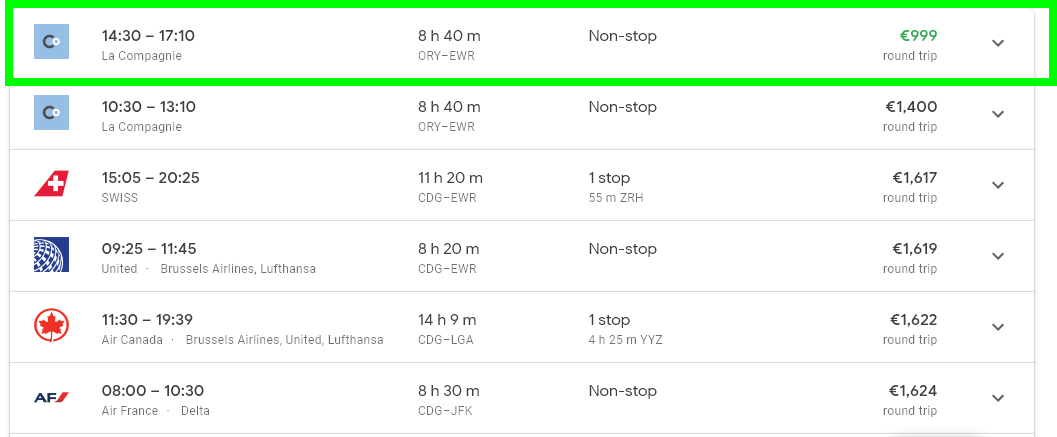Click the SWISS airline logo
Image resolution: width=1057 pixels, height=437 pixels.
point(51,183)
